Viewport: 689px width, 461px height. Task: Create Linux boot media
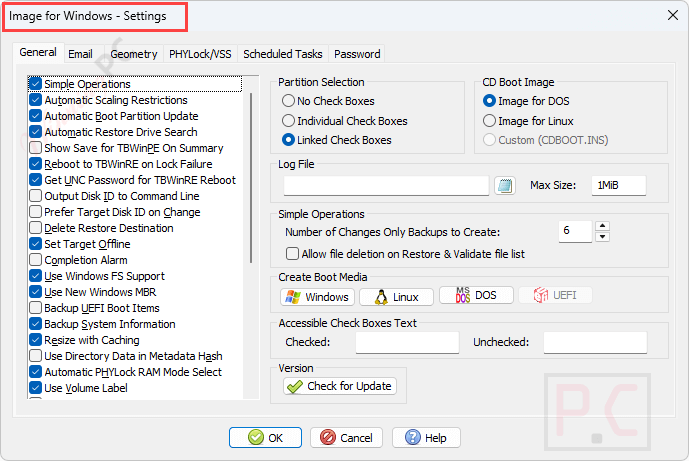[396, 297]
